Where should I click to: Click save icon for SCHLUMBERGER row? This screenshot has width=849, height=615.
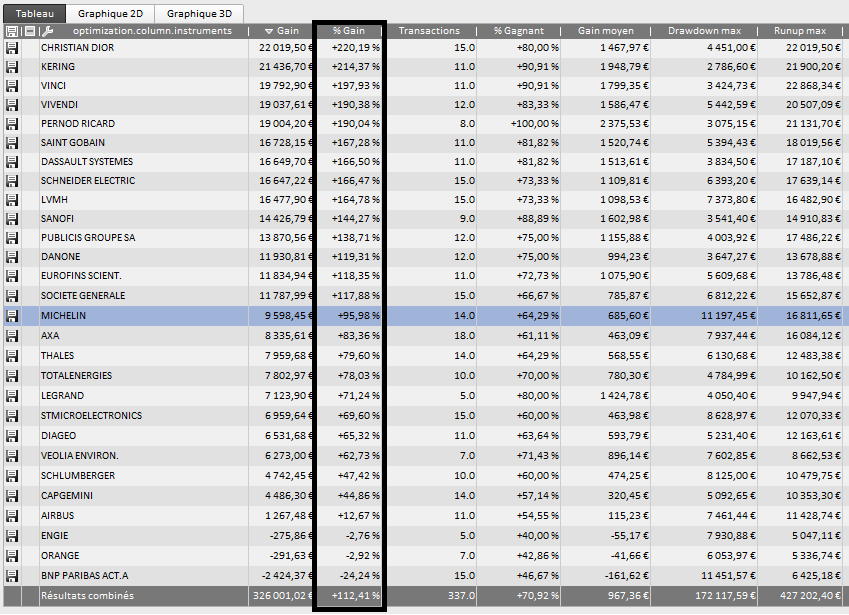pos(12,476)
